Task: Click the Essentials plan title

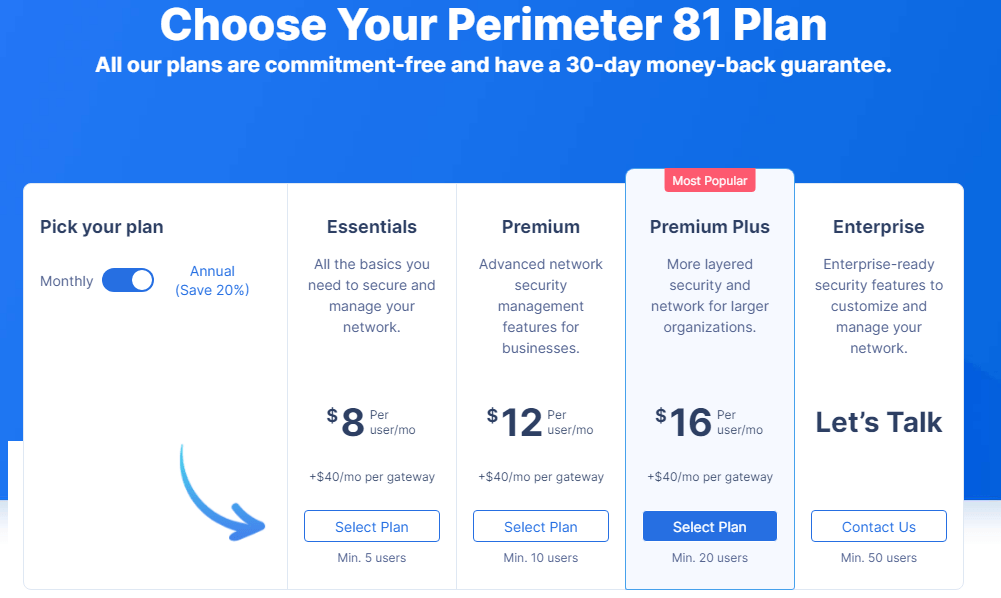Action: pyautogui.click(x=371, y=227)
